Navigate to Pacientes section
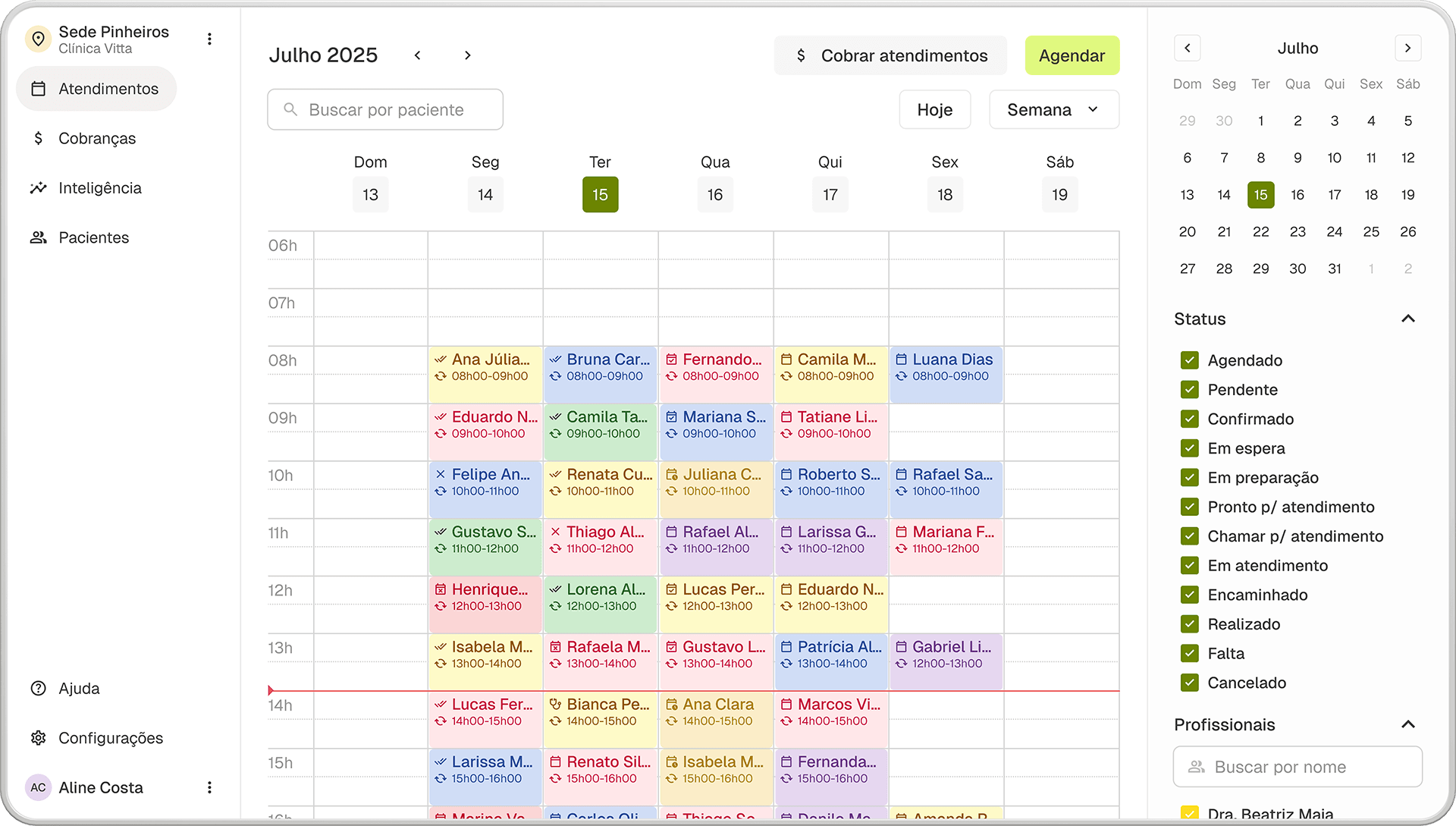Viewport: 1456px width, 826px height. 93,237
